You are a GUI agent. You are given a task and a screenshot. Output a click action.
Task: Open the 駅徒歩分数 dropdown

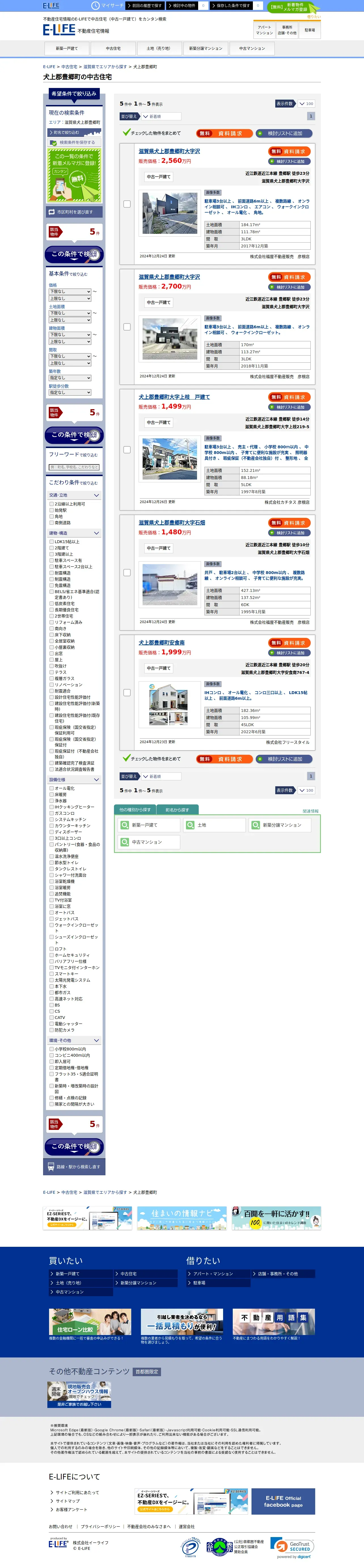coord(70,393)
